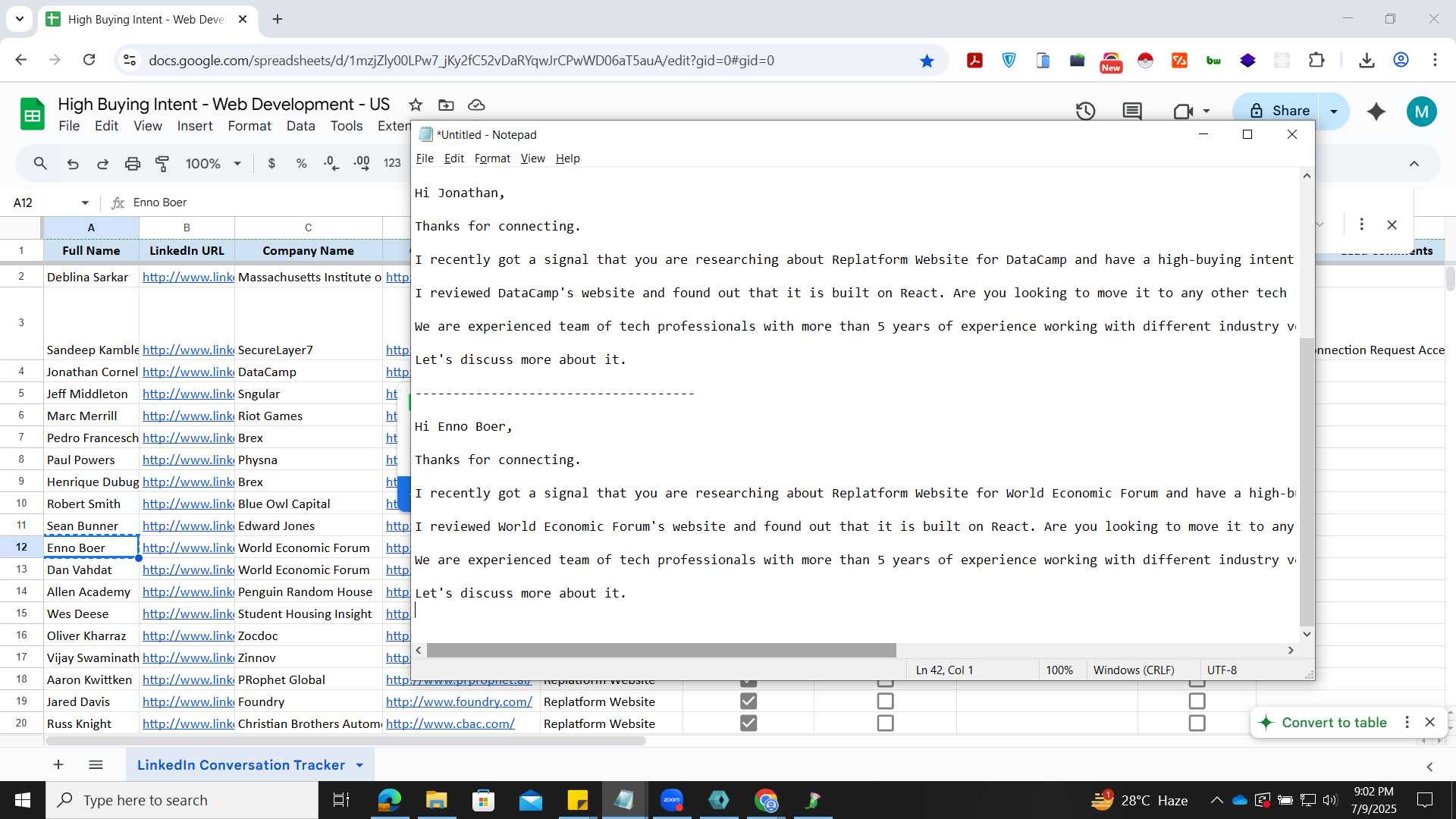Image resolution: width=1456 pixels, height=819 pixels.
Task: Open Share options dropdown arrow
Action: click(x=1334, y=111)
